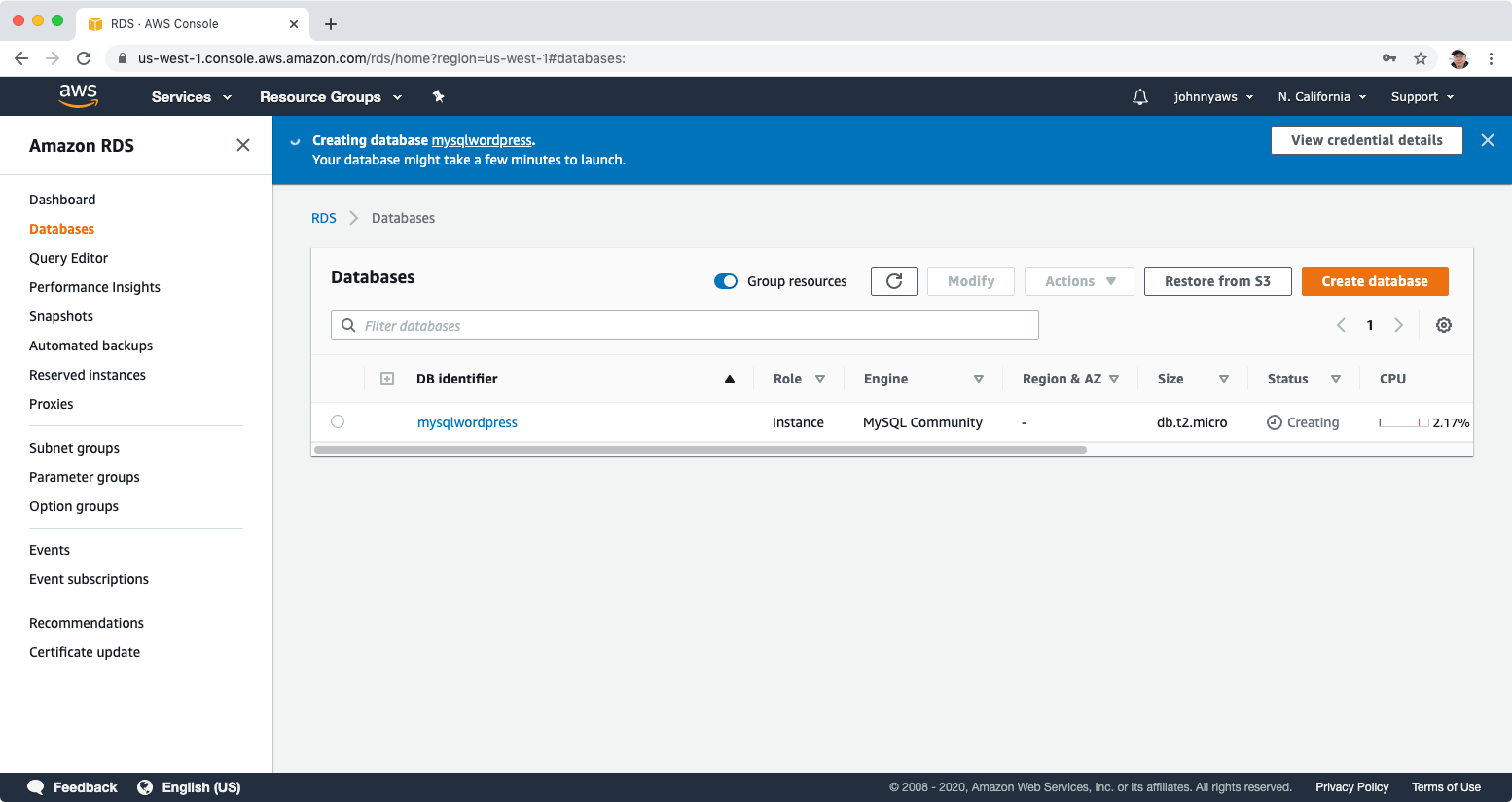
Task: Open Dashboard in sidebar
Action: [x=62, y=200]
